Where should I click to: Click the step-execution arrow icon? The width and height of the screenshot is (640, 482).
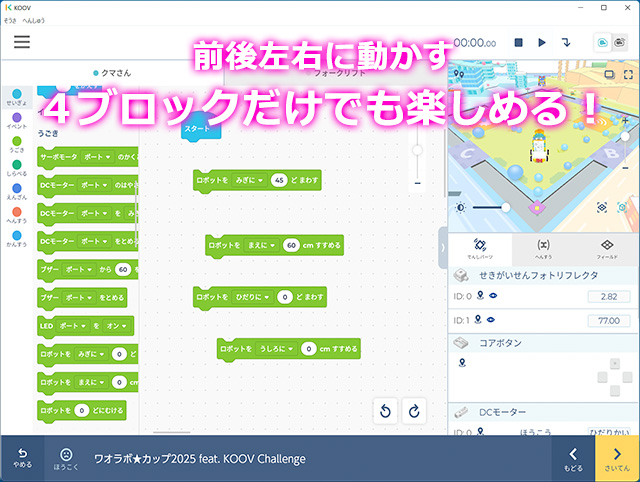point(566,42)
